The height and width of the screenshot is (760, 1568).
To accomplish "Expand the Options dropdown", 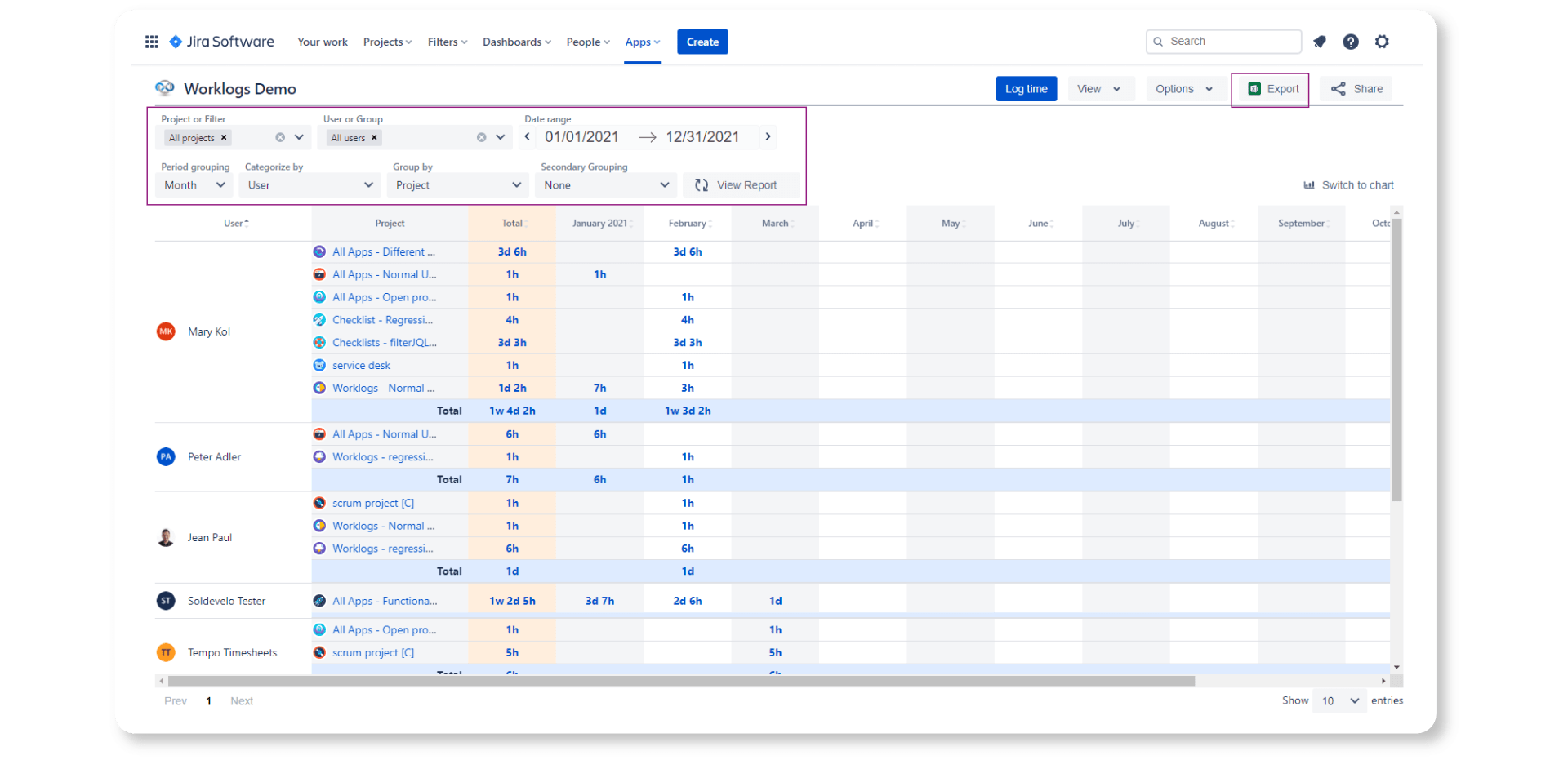I will (x=1185, y=89).
